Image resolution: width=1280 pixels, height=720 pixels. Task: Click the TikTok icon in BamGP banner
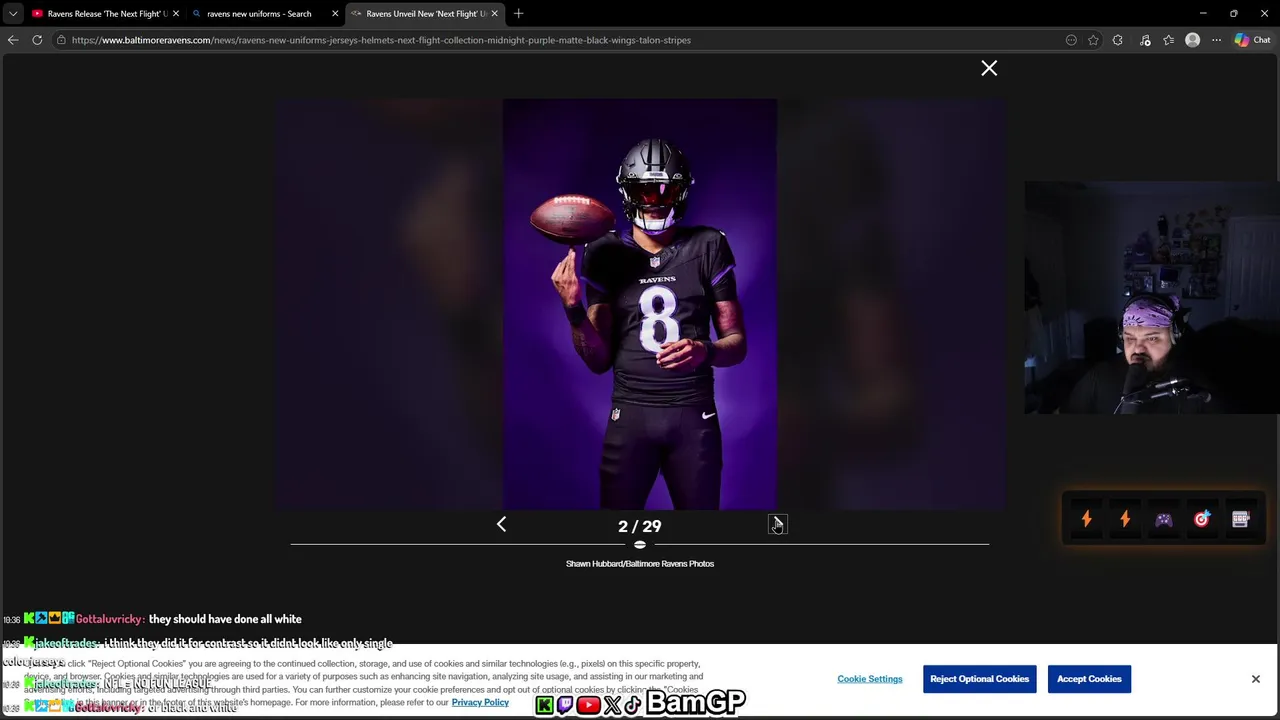click(x=633, y=705)
